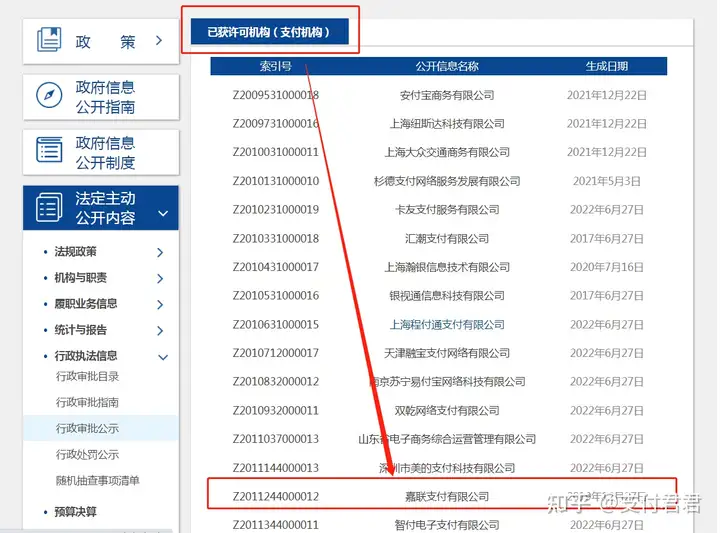This screenshot has height=533, width=720.
Task: Open 履职业务信息 submenu item
Action: pyautogui.click(x=85, y=303)
